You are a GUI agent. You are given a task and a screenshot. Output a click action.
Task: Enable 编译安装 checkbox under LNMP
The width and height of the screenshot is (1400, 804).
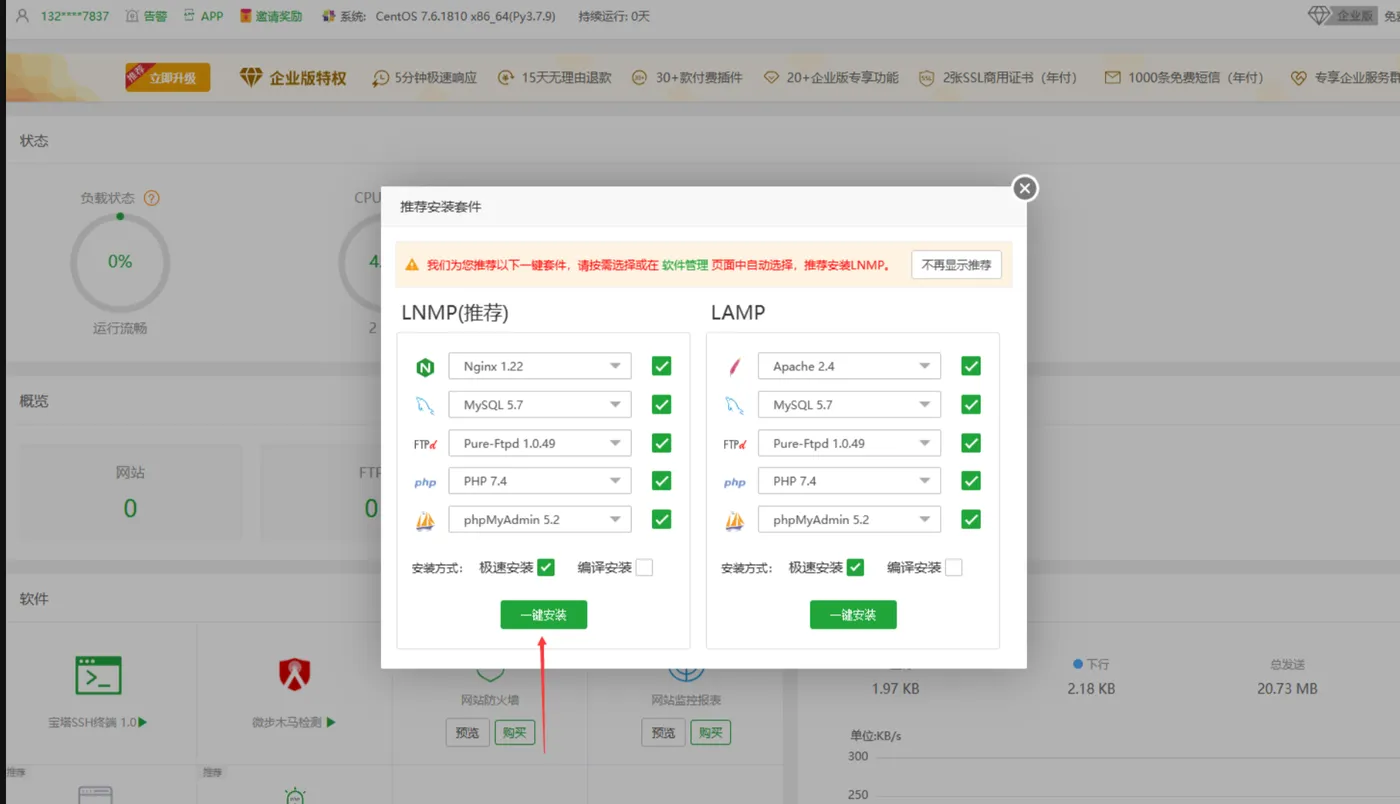pyautogui.click(x=644, y=567)
